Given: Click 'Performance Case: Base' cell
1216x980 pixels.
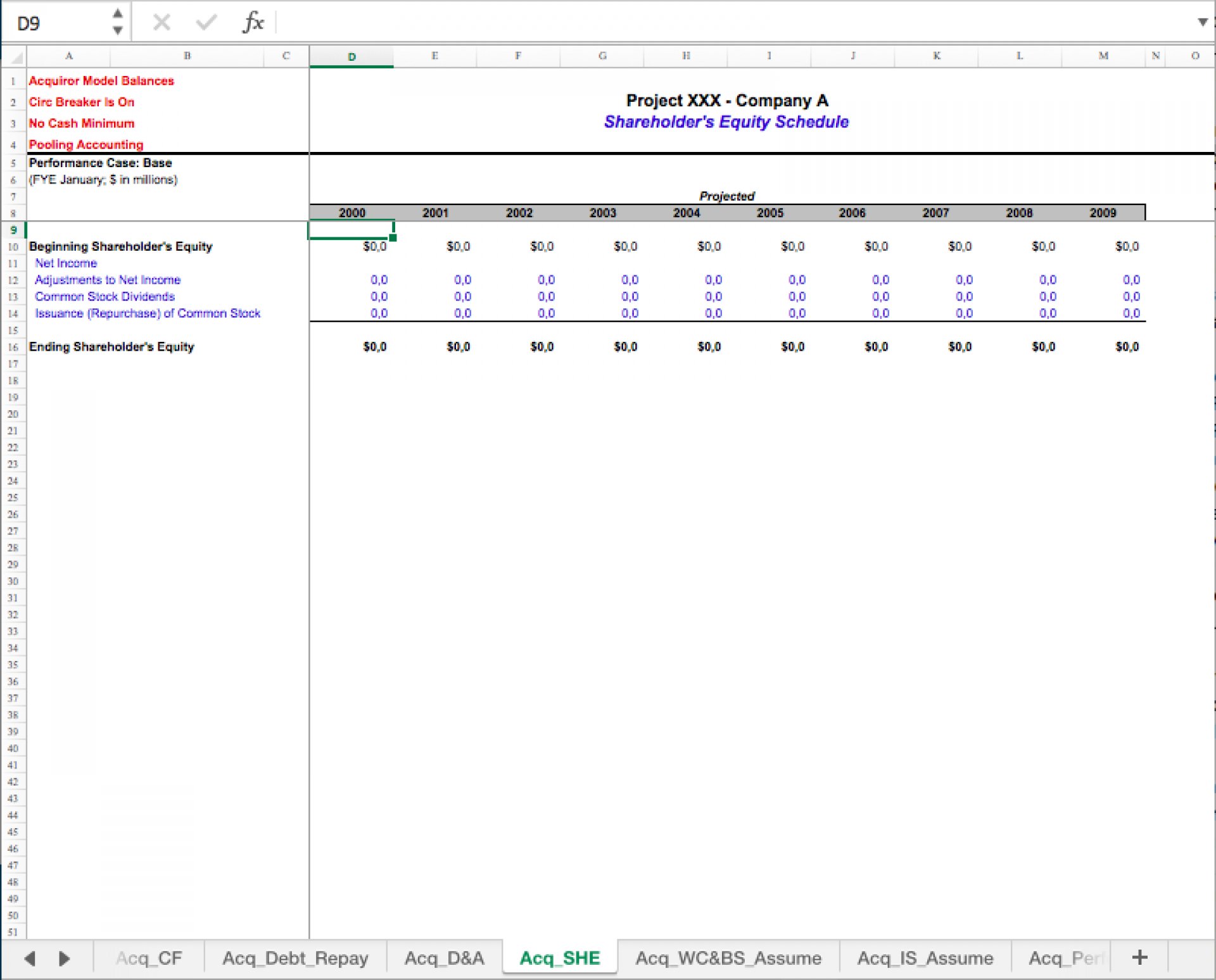Looking at the screenshot, I should point(101,163).
